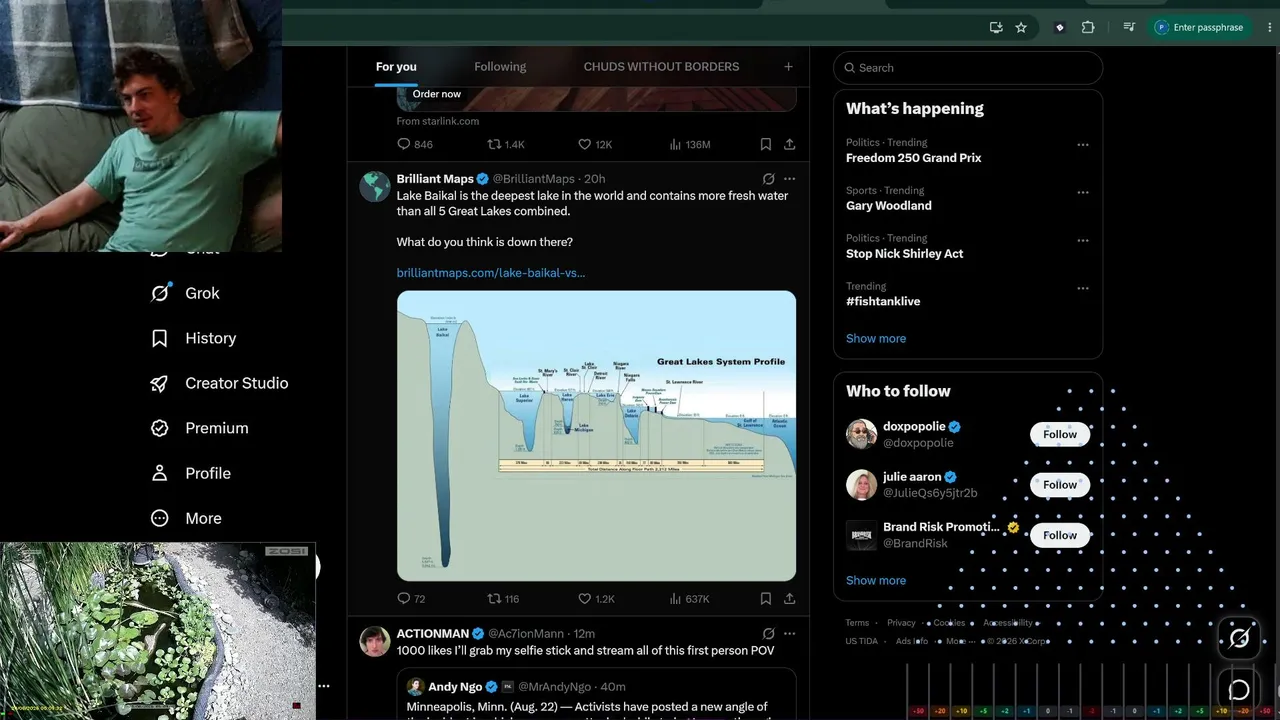Open the browser media controls icon
This screenshot has width=1280, height=720.
[1129, 28]
